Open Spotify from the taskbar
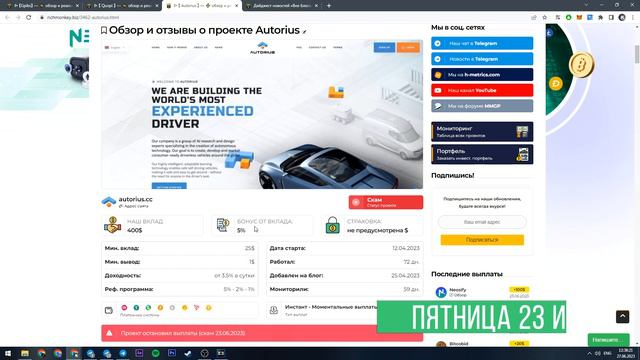 pyautogui.click(x=156, y=353)
